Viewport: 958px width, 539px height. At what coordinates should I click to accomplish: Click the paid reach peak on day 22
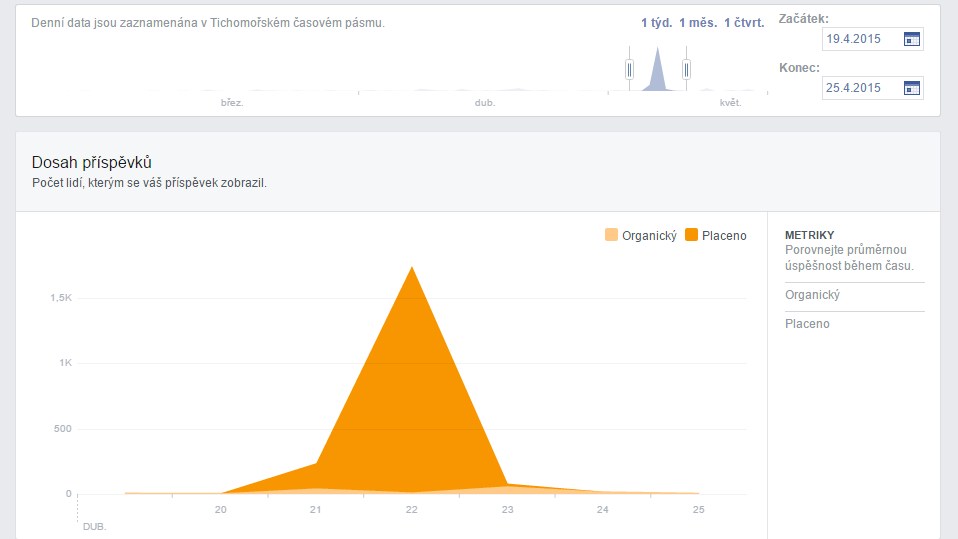[411, 268]
